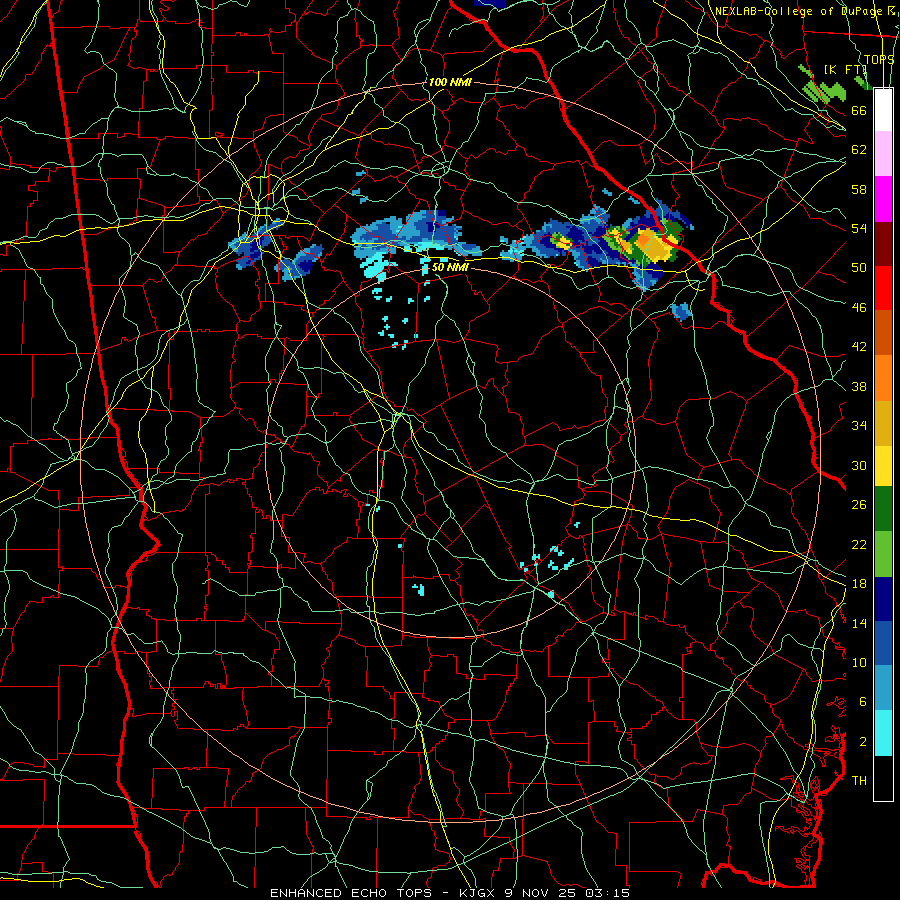The image size is (900, 900).
Task: Click the gold legend swatch near 34
Action: tap(883, 423)
